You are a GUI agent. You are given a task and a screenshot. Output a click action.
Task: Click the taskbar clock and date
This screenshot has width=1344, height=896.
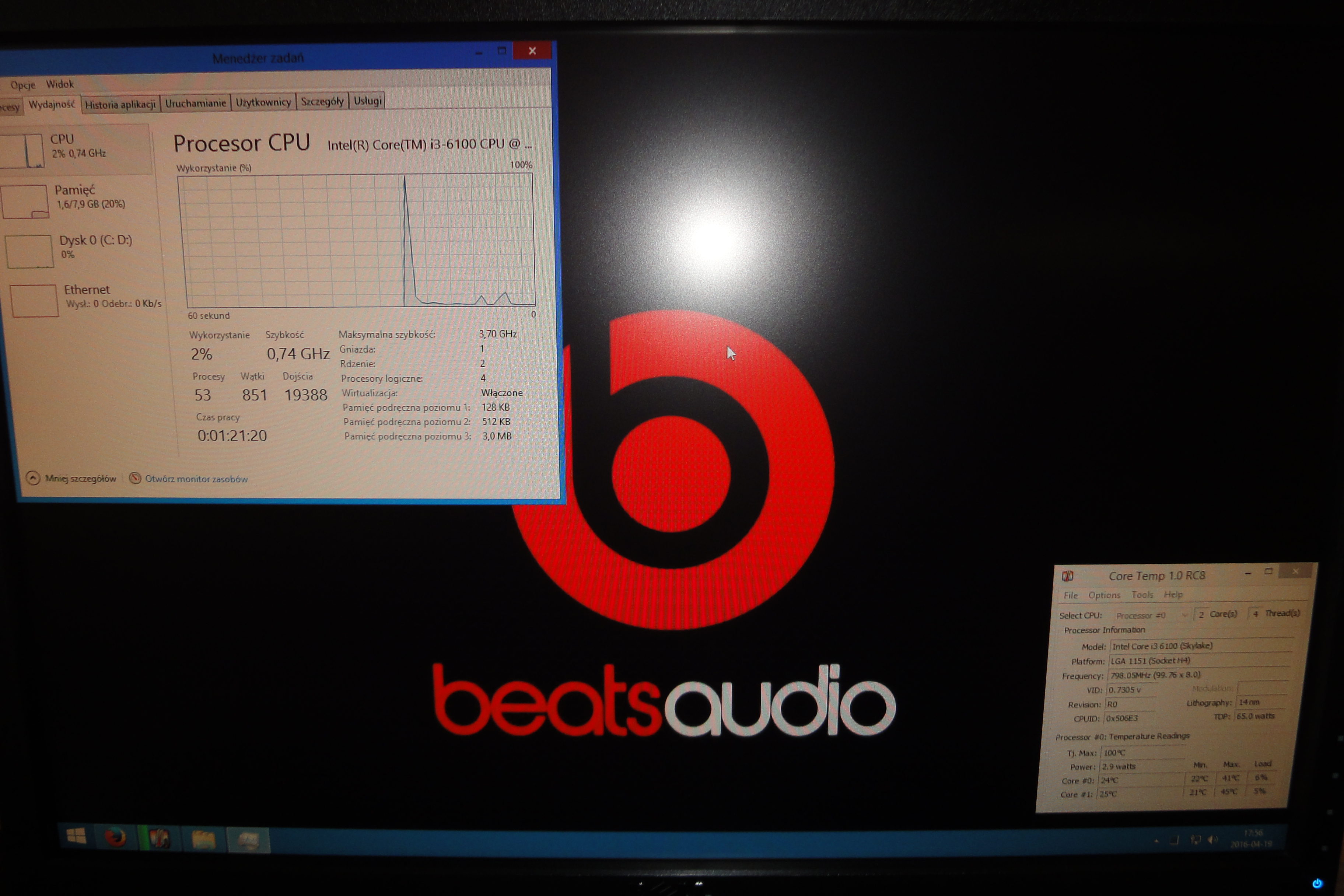tap(1252, 839)
